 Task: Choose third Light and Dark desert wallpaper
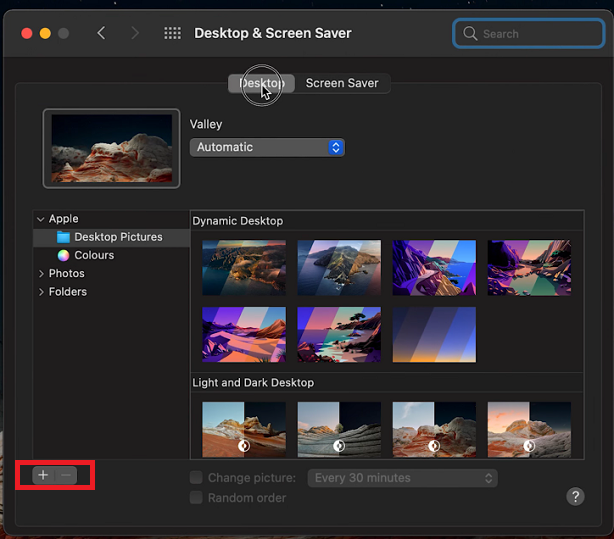(434, 429)
